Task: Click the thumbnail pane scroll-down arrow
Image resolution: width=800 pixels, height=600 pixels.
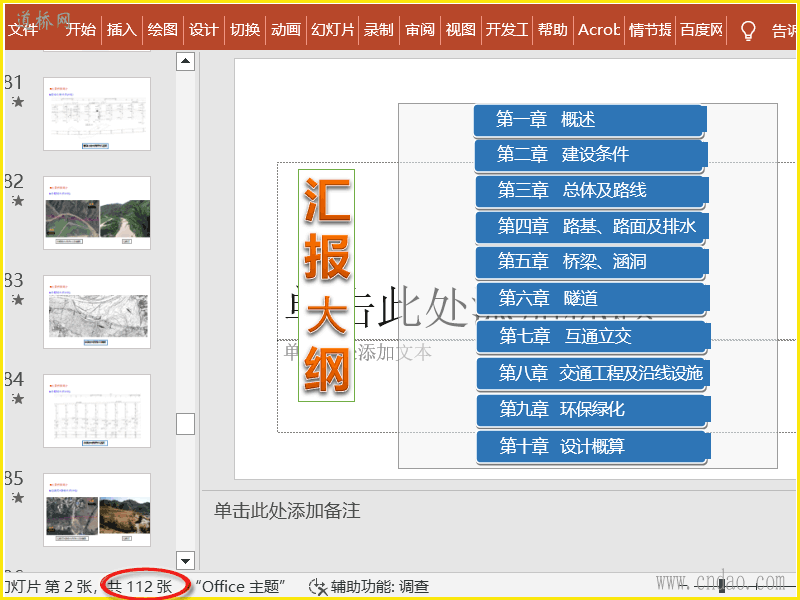Action: coord(185,561)
